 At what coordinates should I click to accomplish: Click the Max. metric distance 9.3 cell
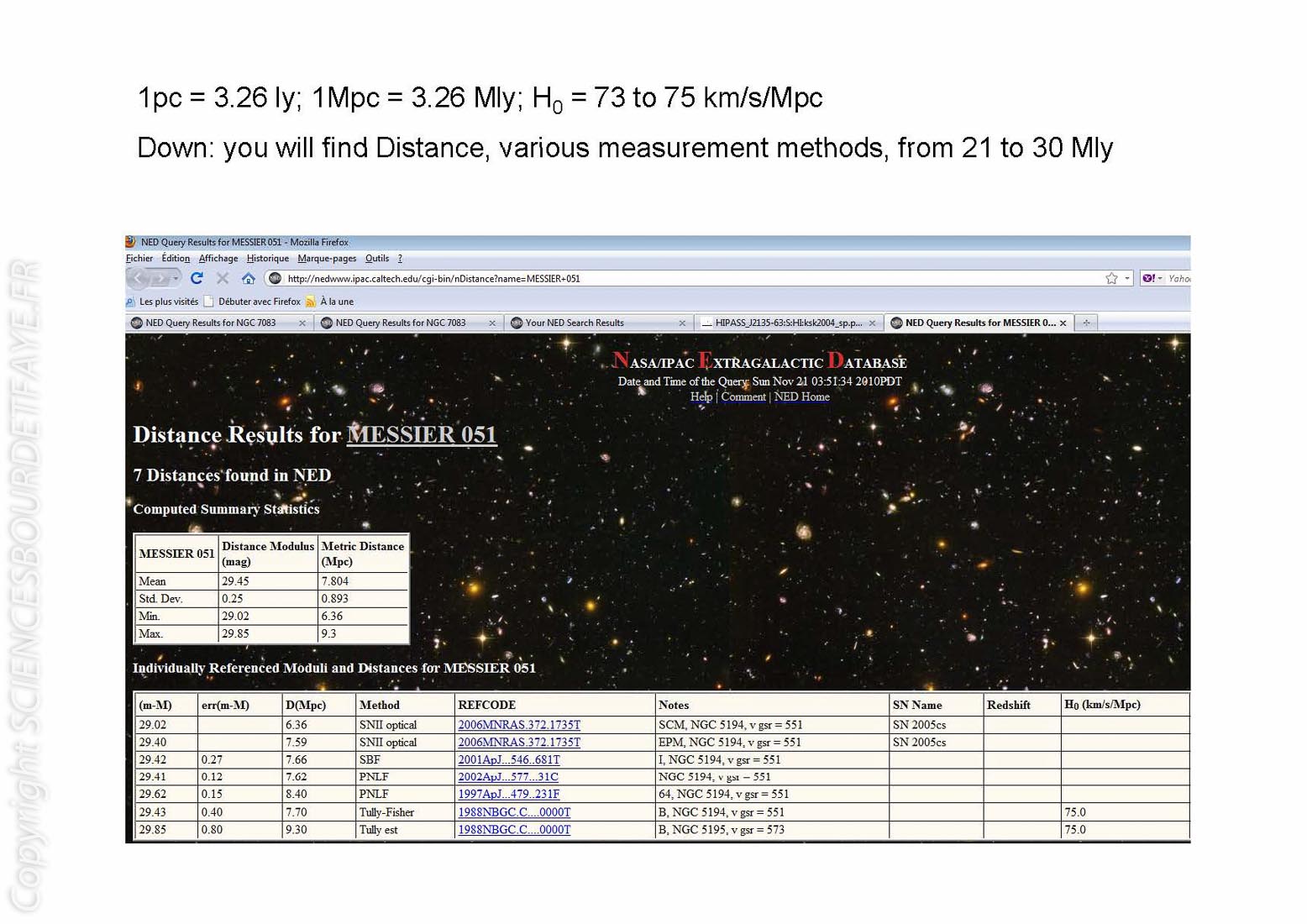click(363, 634)
